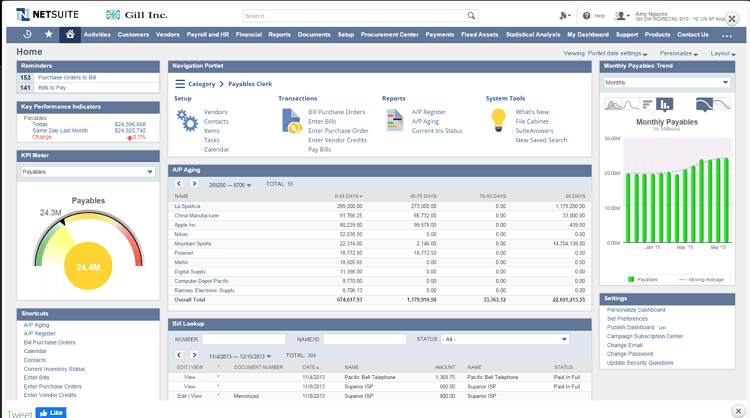Open the Bill Lookup Status dropdown
This screenshot has height=418, width=750.
tap(505, 339)
